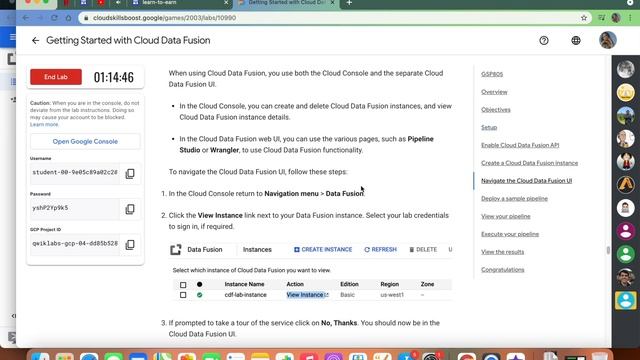Screen dimensions: 640x360
Task: Close the learn-to-earn tab
Action: (226, 3)
